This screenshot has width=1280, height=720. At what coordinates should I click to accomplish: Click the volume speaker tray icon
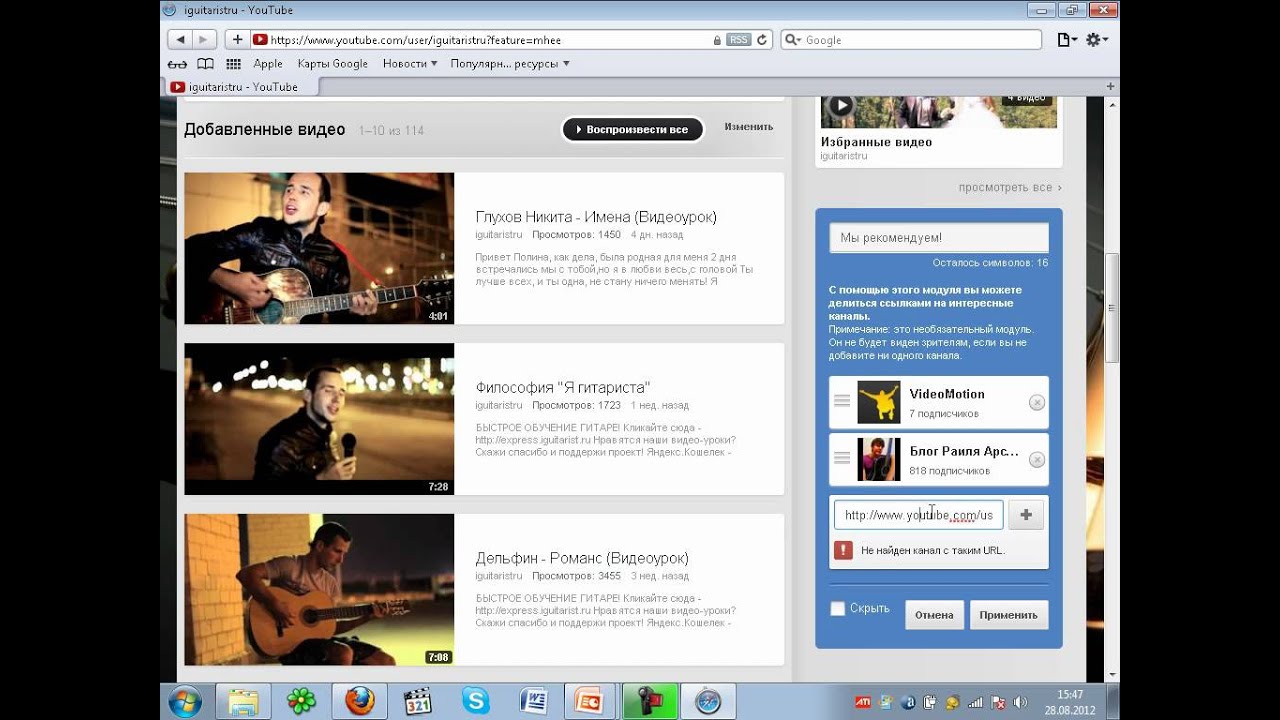pyautogui.click(x=1019, y=702)
